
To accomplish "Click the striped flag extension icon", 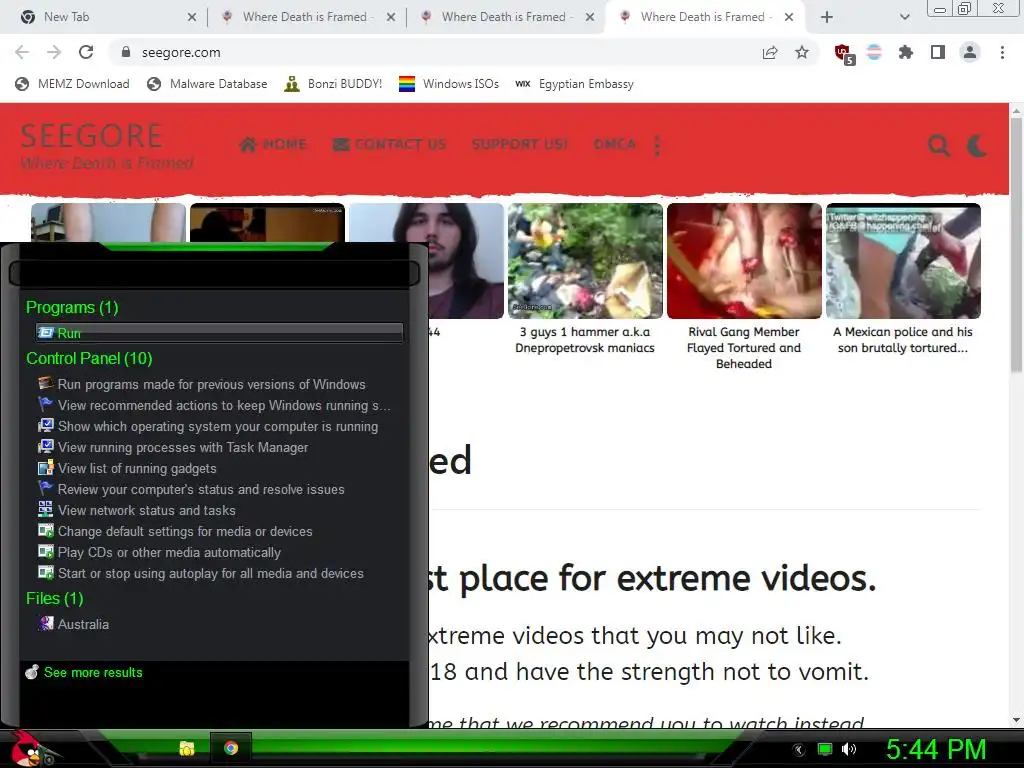I will (x=874, y=52).
